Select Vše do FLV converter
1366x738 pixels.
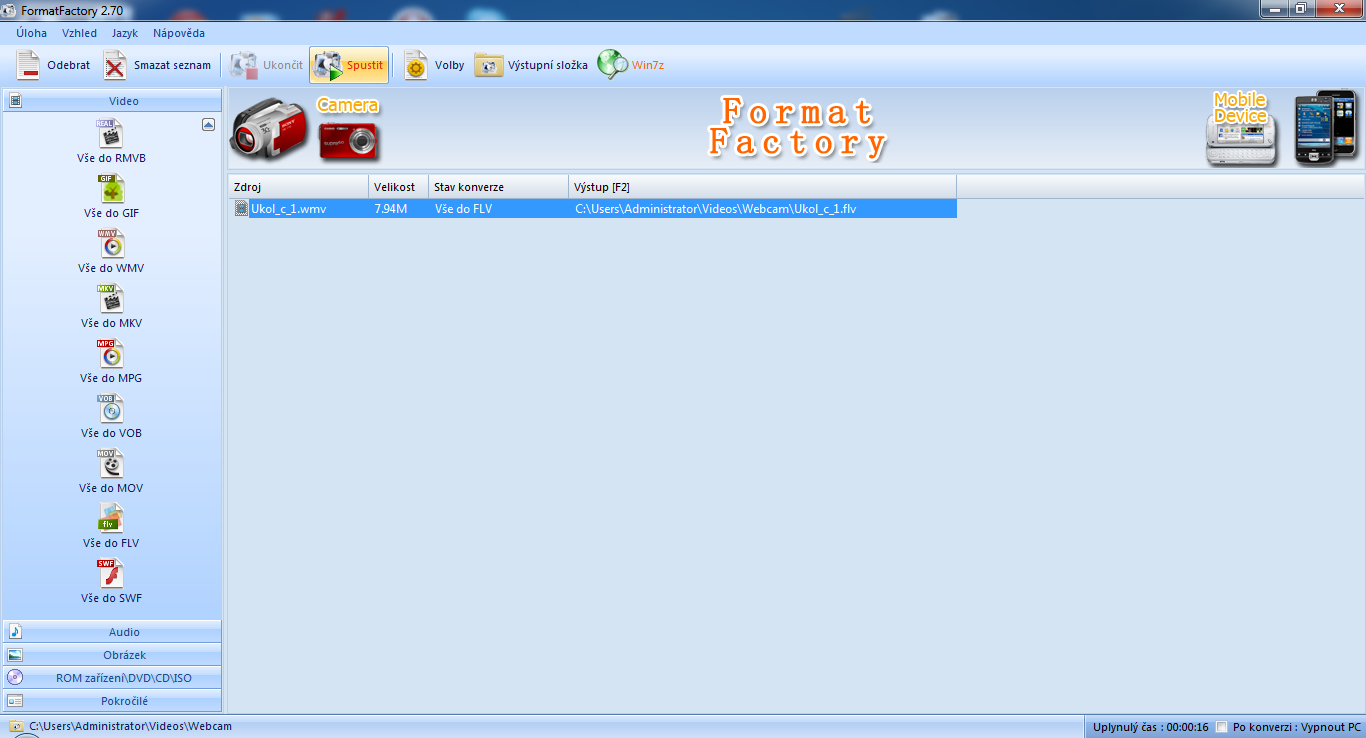[111, 526]
